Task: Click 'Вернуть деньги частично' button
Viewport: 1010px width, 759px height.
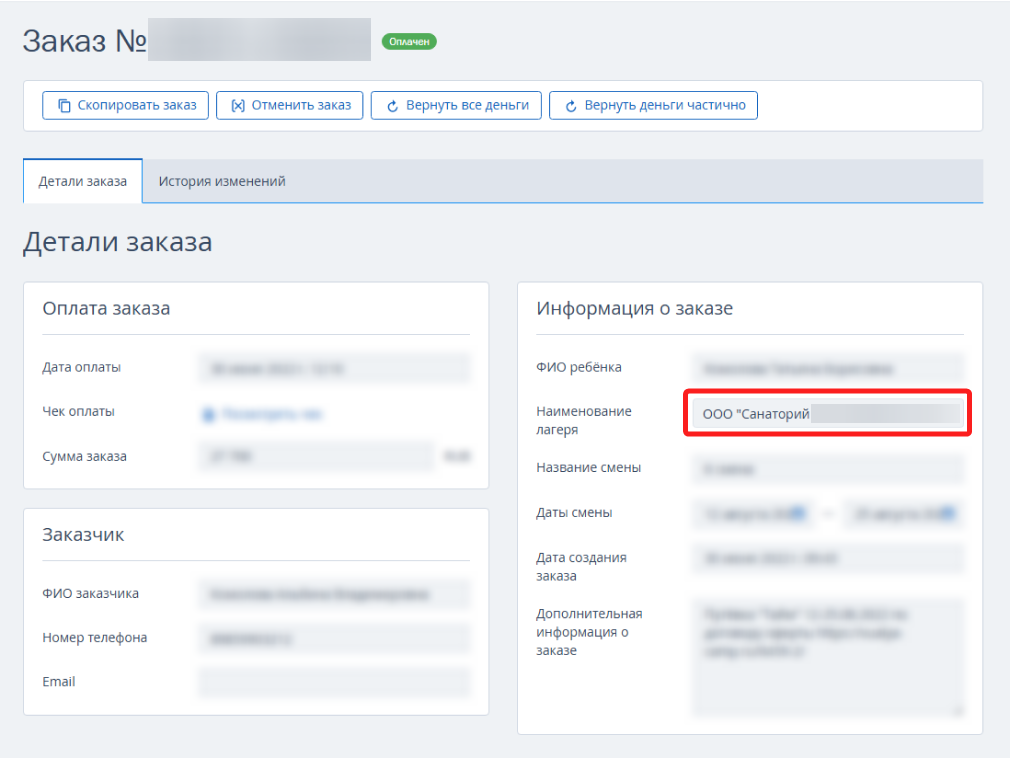Action: pyautogui.click(x=653, y=106)
